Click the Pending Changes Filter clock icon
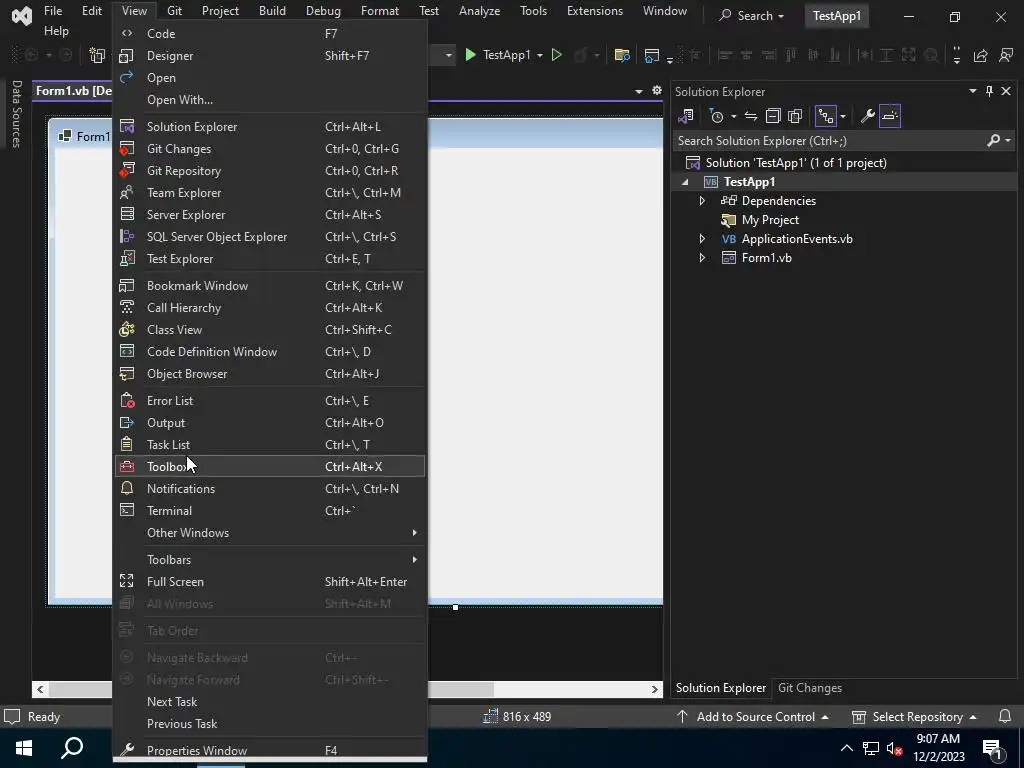Screen dimensions: 1024x768 (716, 116)
